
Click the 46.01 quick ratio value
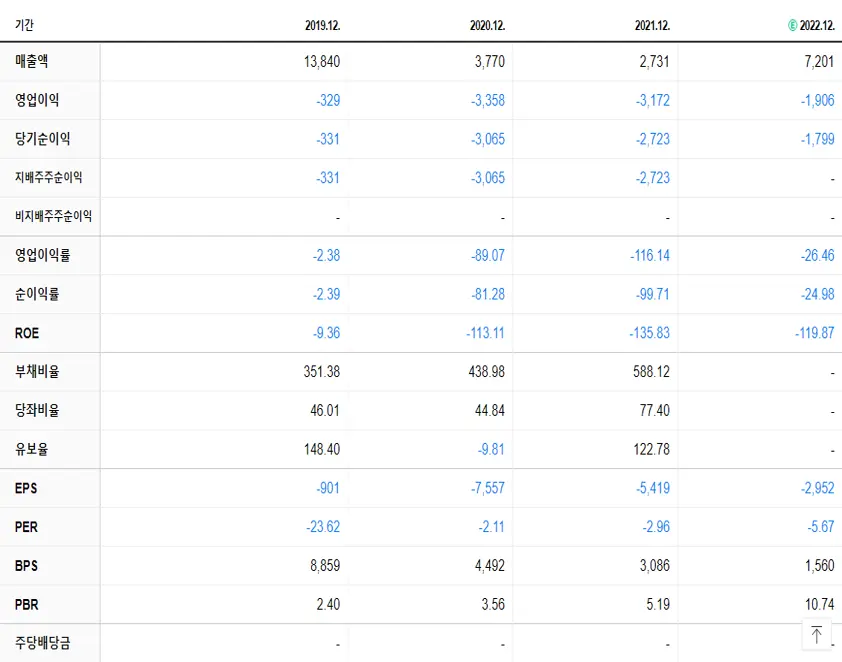(325, 411)
